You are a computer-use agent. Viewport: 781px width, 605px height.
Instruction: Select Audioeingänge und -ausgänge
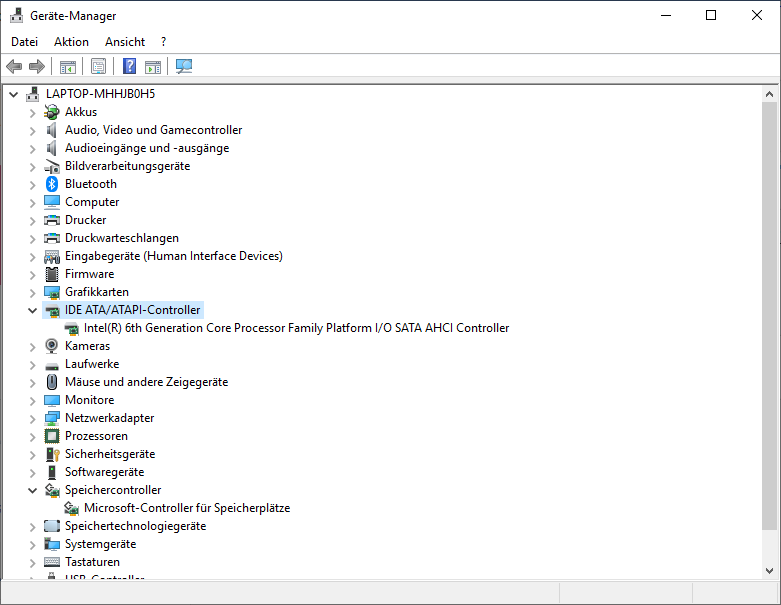click(147, 148)
